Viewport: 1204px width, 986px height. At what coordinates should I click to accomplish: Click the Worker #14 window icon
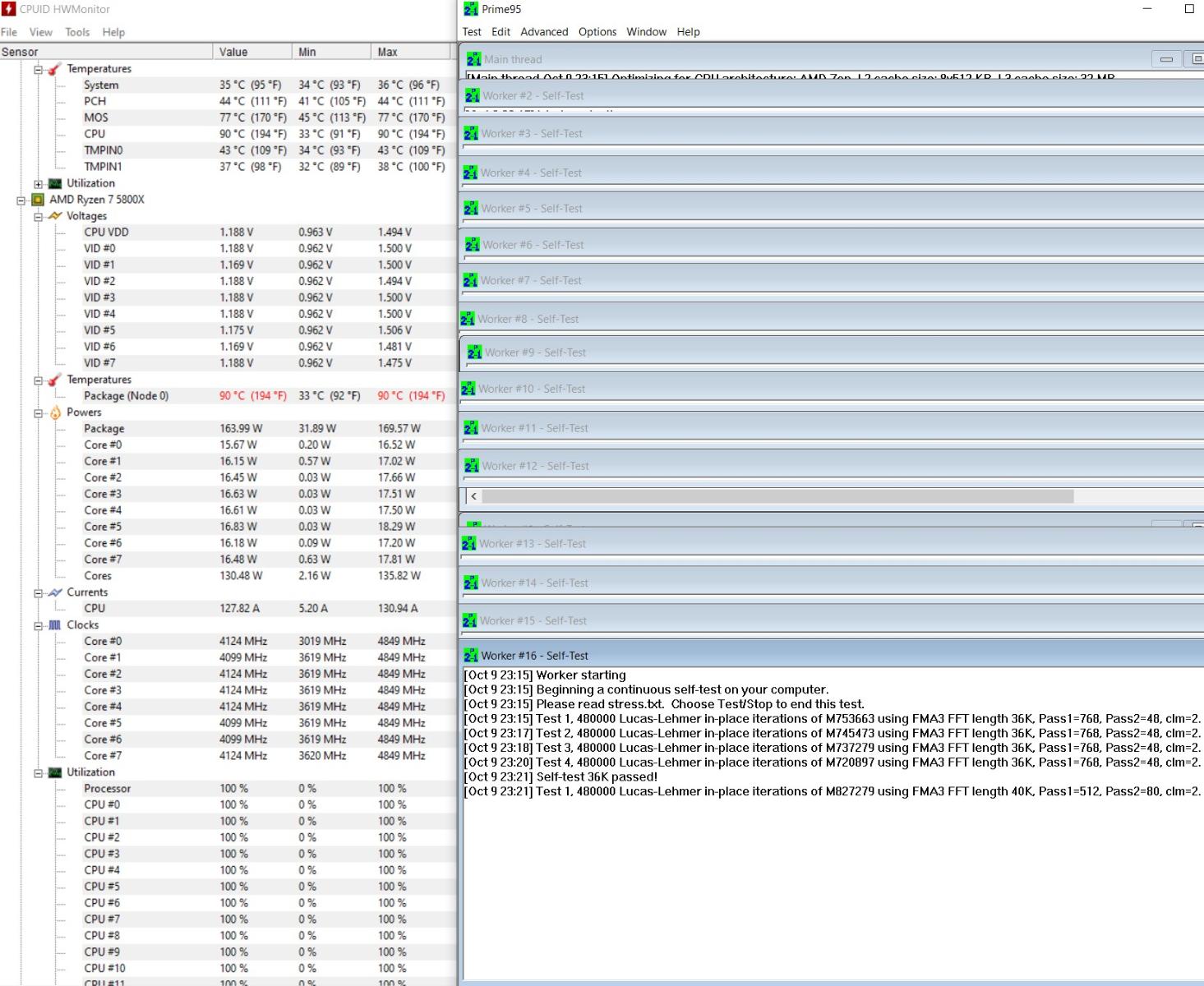[x=471, y=583]
